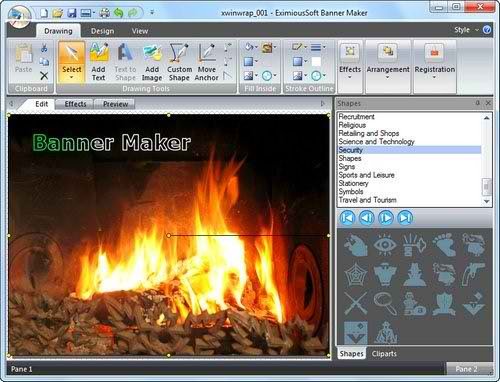500x382 pixels.
Task: Go to first page of shapes
Action: coord(347,218)
